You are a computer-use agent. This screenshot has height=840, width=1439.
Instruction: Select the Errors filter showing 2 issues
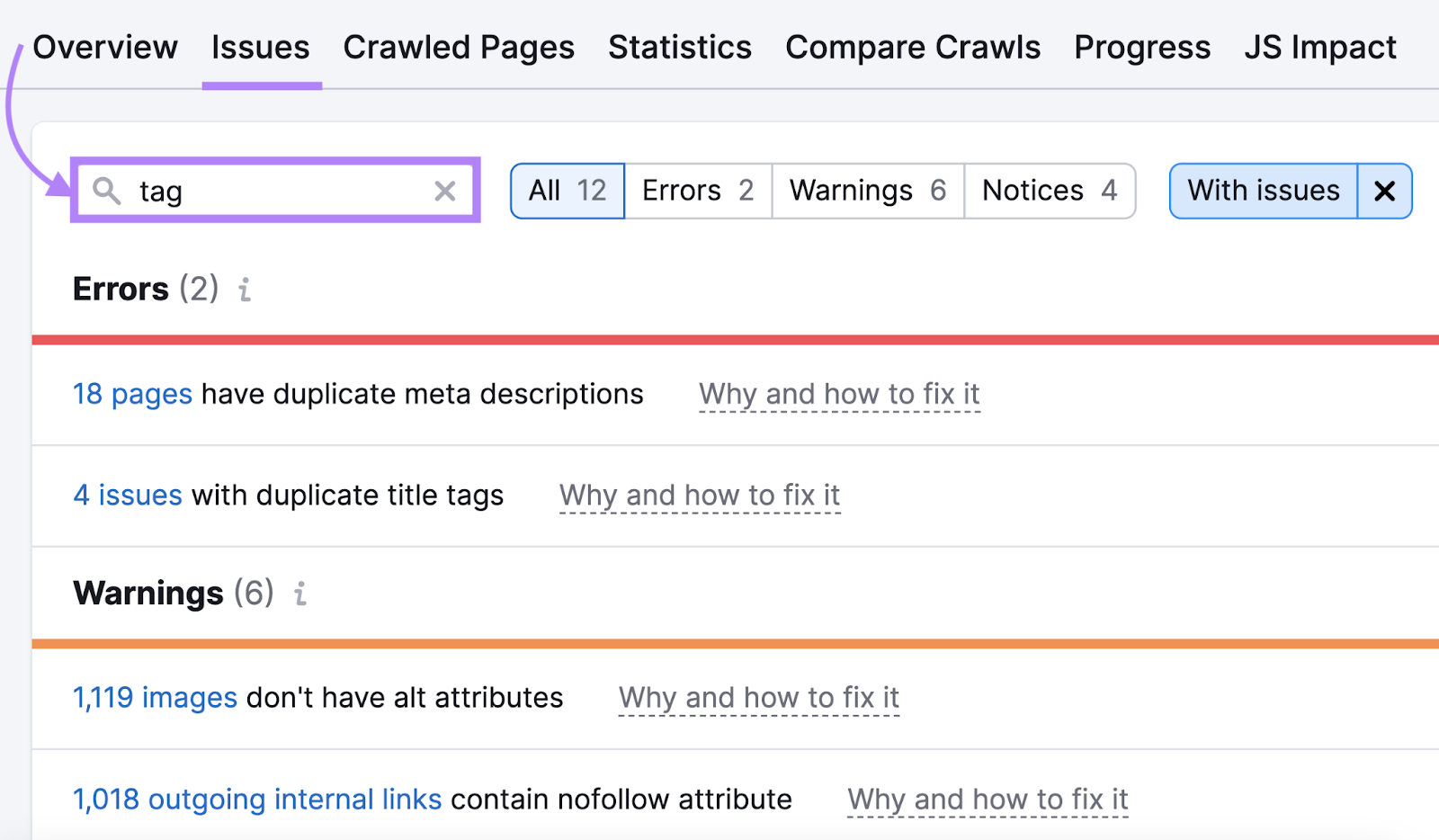(x=697, y=191)
